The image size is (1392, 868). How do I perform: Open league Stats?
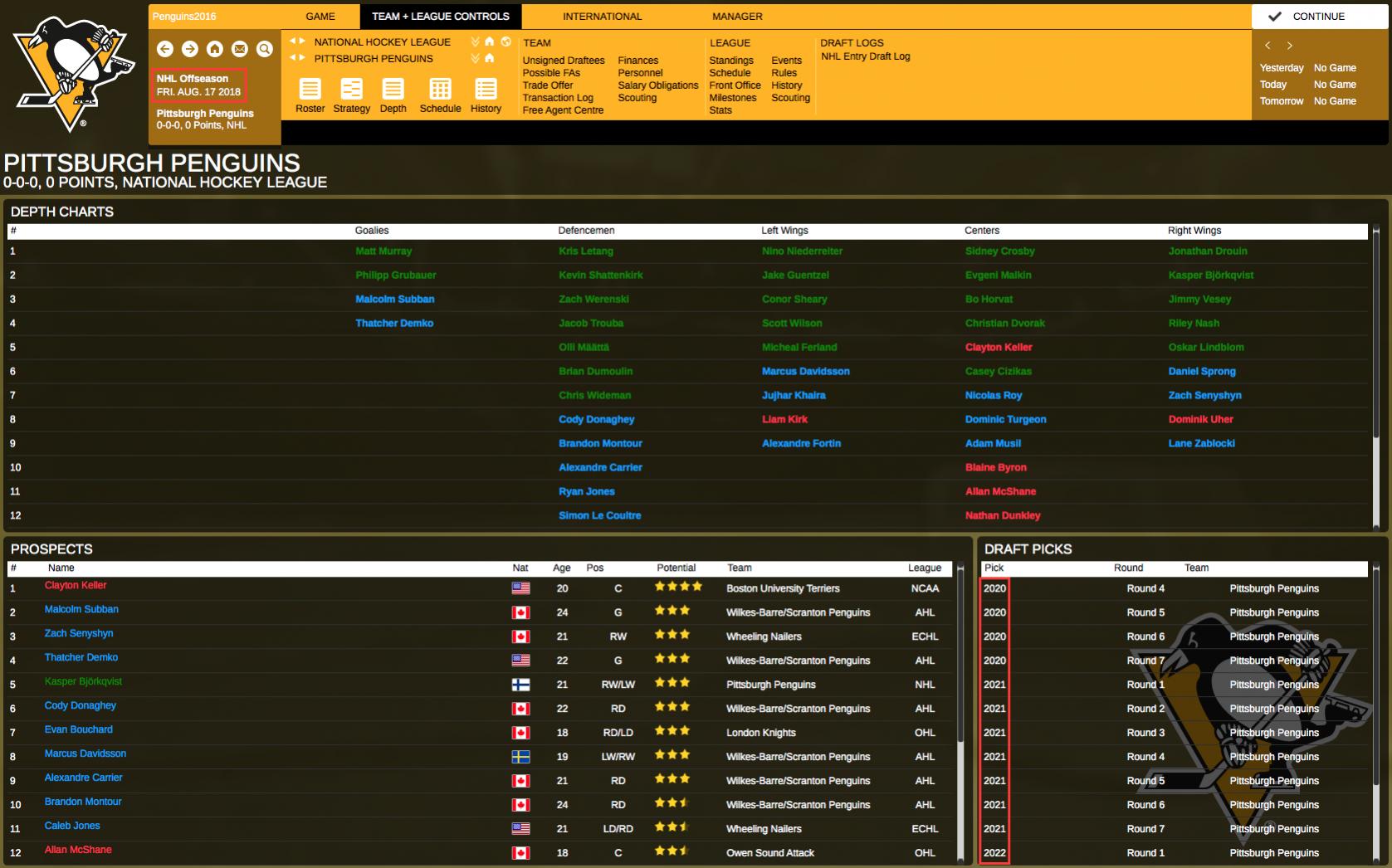coord(720,110)
